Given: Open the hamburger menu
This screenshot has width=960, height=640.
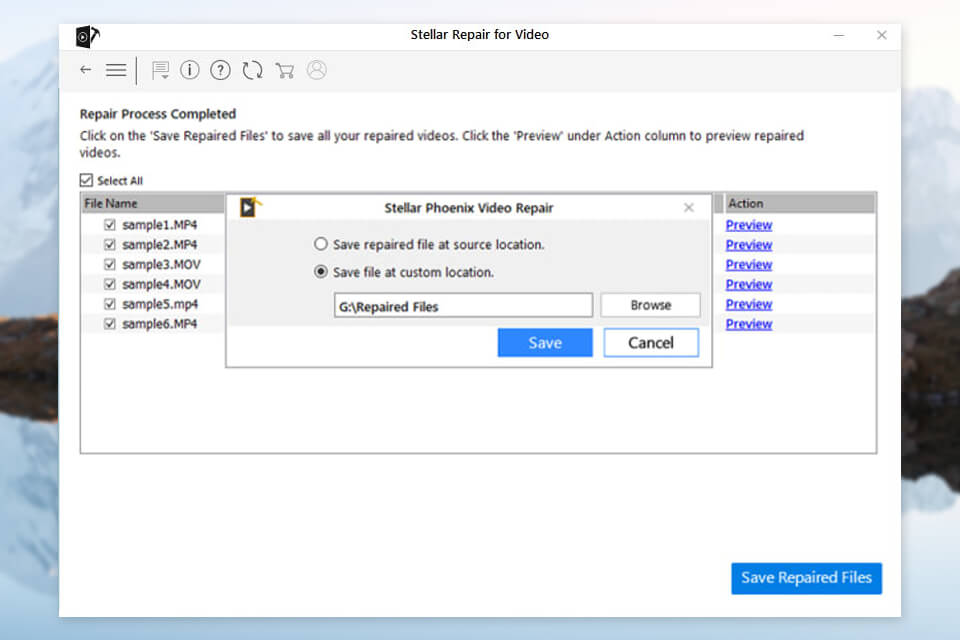Looking at the screenshot, I should tap(116, 70).
